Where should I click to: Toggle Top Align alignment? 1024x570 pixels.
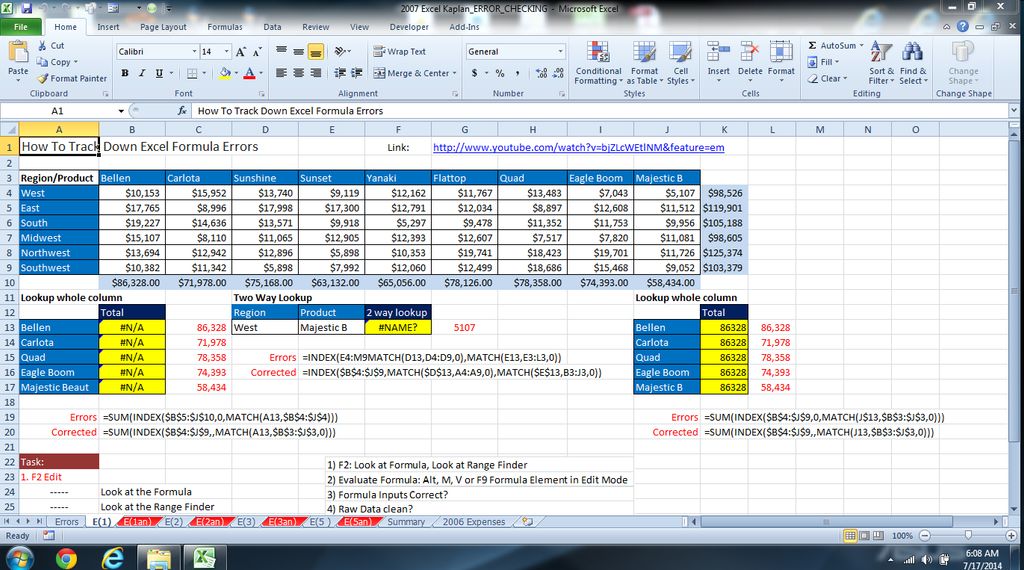pyautogui.click(x=281, y=52)
